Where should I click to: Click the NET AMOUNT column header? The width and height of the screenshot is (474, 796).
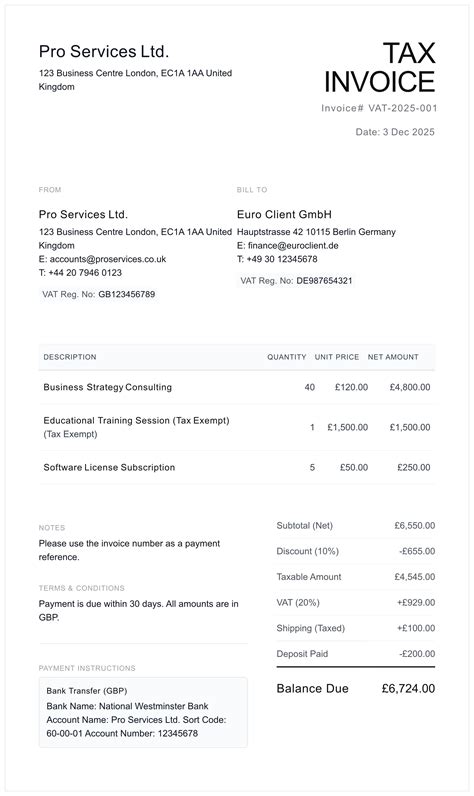pyautogui.click(x=393, y=357)
